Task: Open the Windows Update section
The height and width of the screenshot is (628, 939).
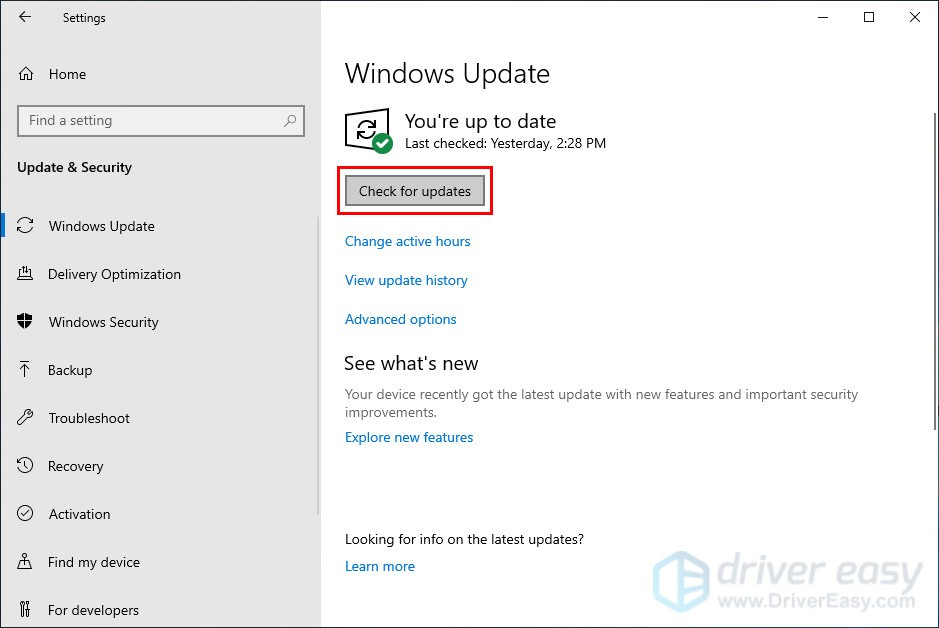Action: click(x=101, y=226)
